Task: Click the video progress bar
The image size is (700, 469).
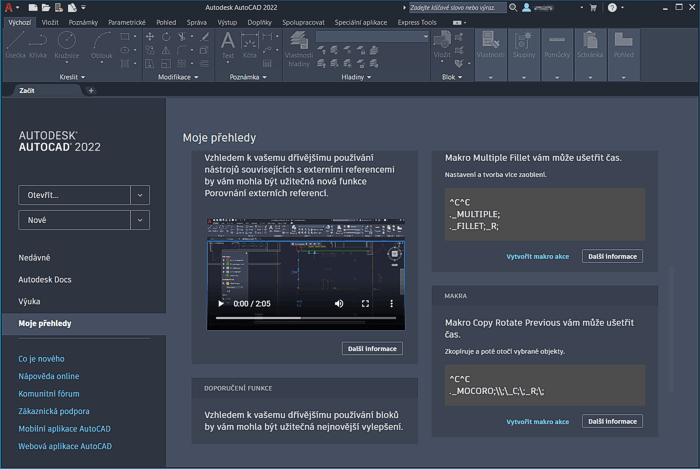Action: 306,318
